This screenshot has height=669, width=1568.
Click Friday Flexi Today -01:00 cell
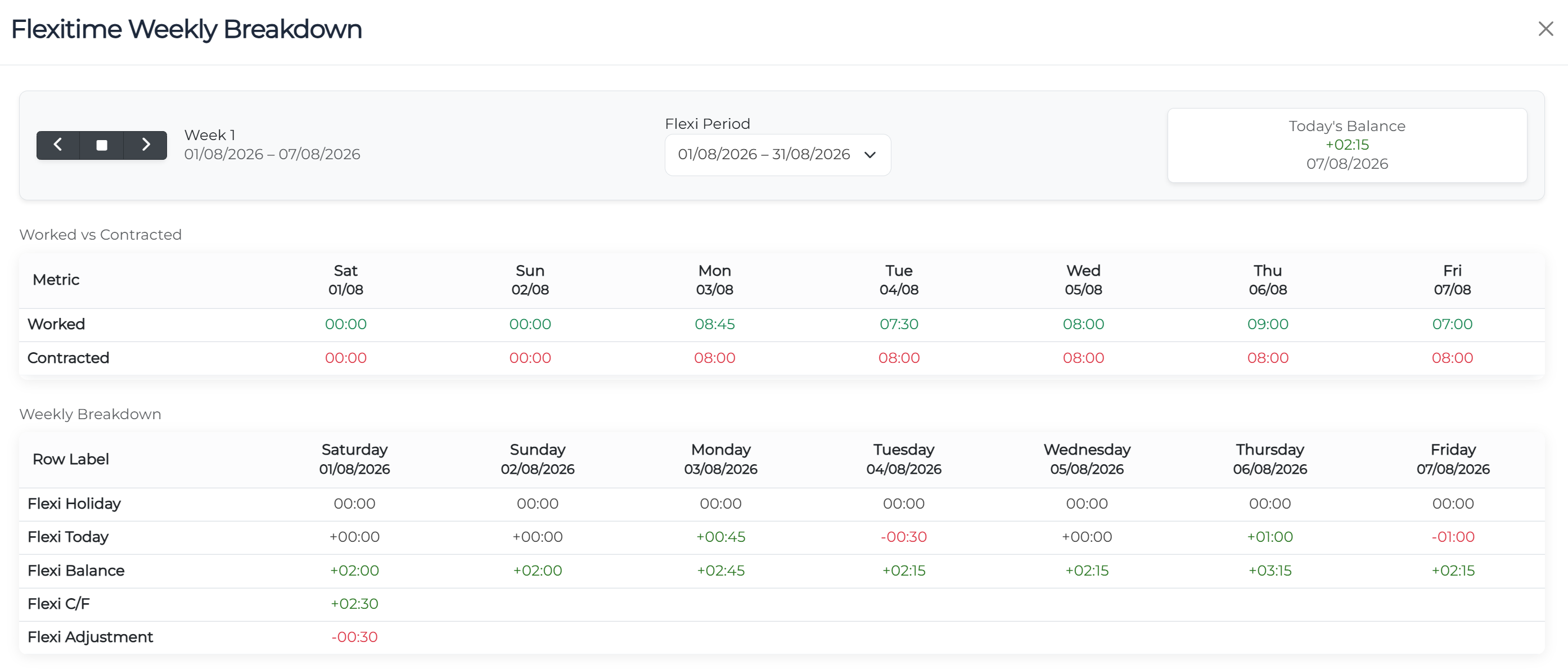click(1452, 537)
